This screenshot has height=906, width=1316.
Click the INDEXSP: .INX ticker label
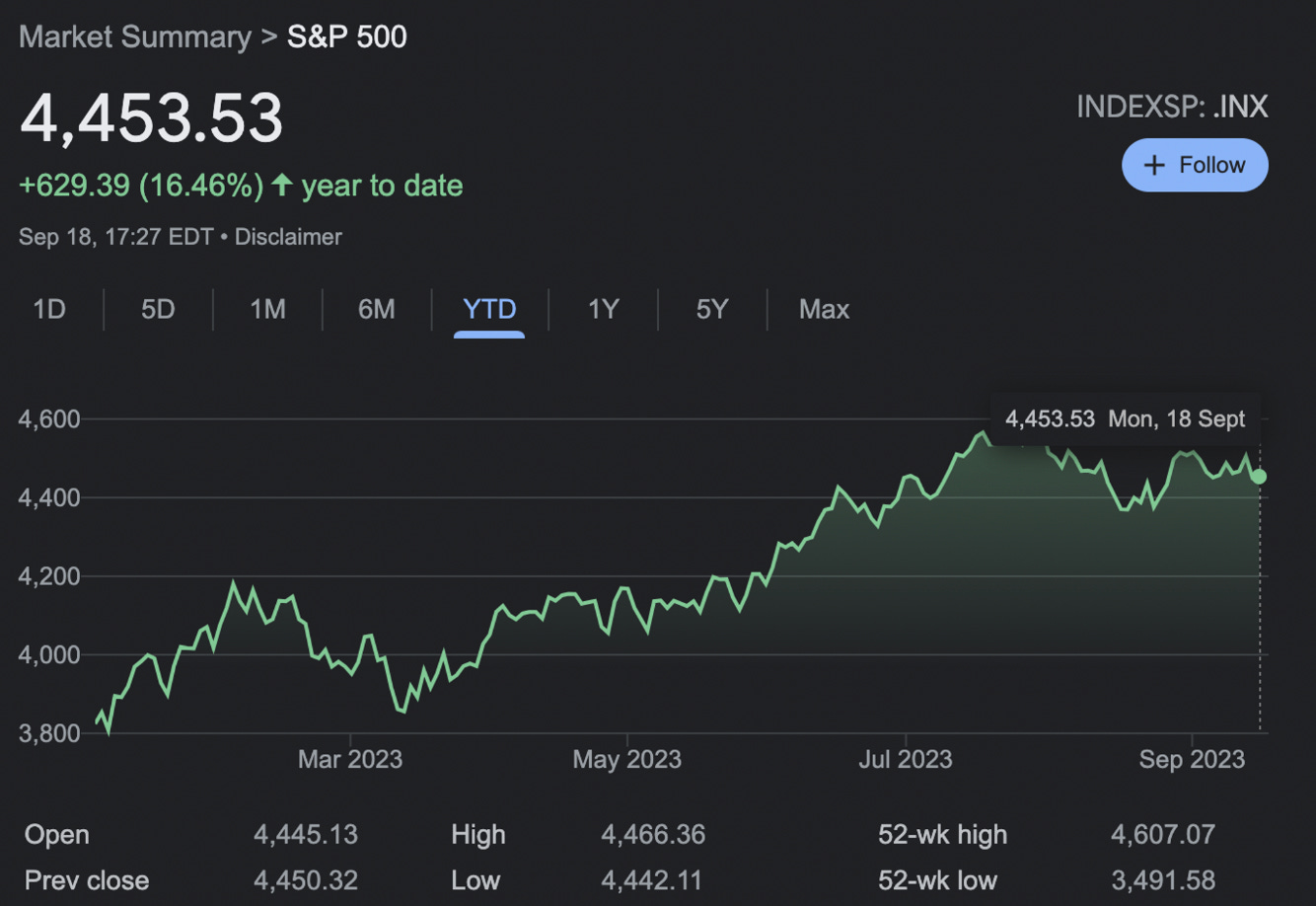[1172, 107]
